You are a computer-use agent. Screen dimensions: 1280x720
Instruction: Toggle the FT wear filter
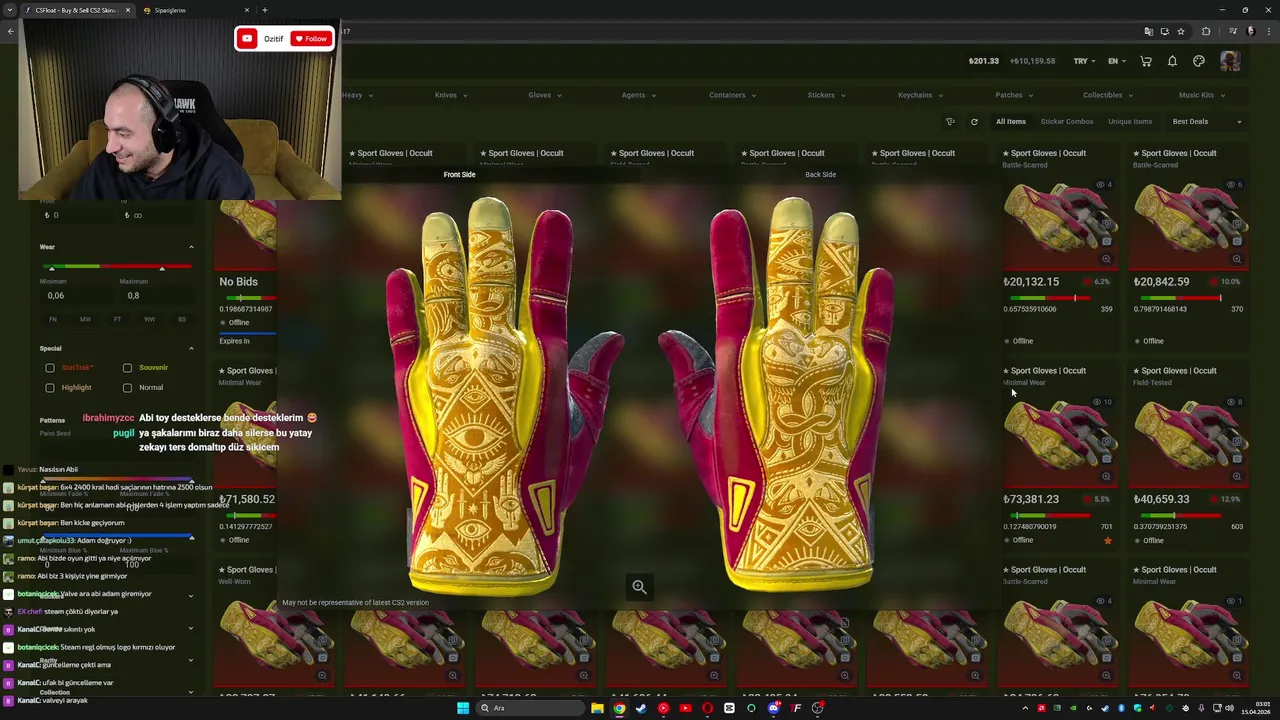click(117, 319)
